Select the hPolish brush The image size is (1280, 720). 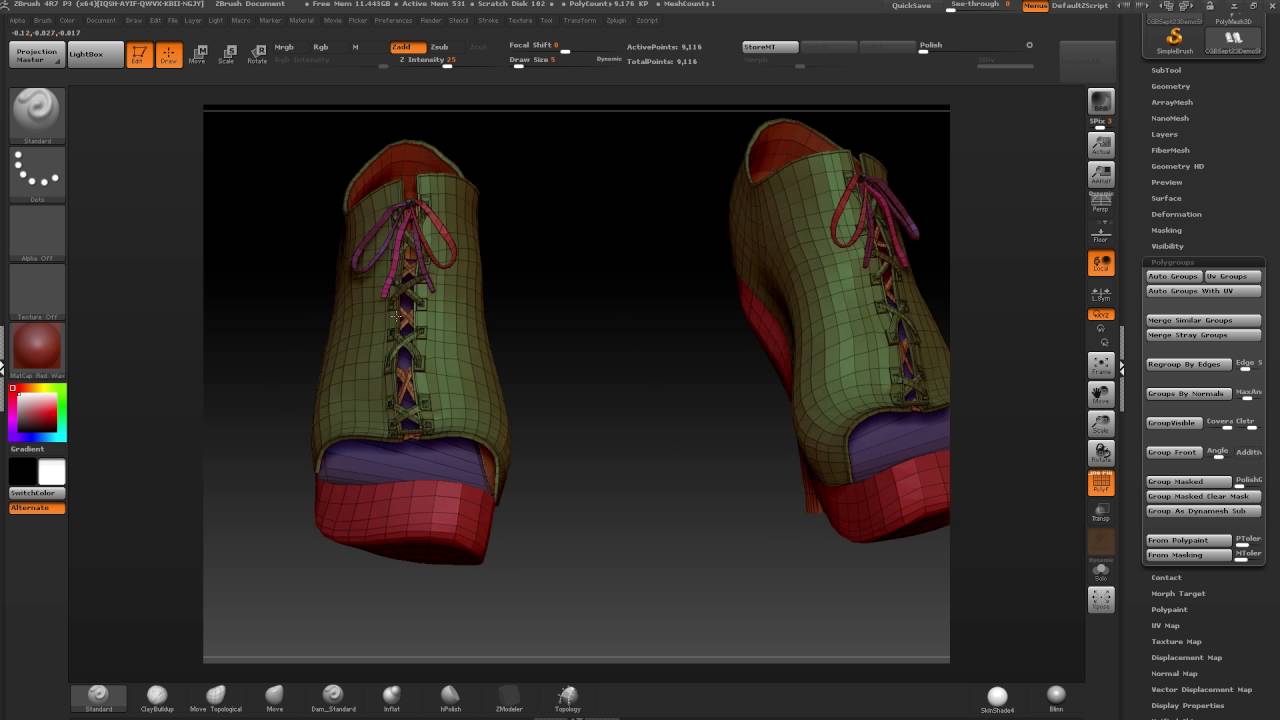pyautogui.click(x=451, y=698)
